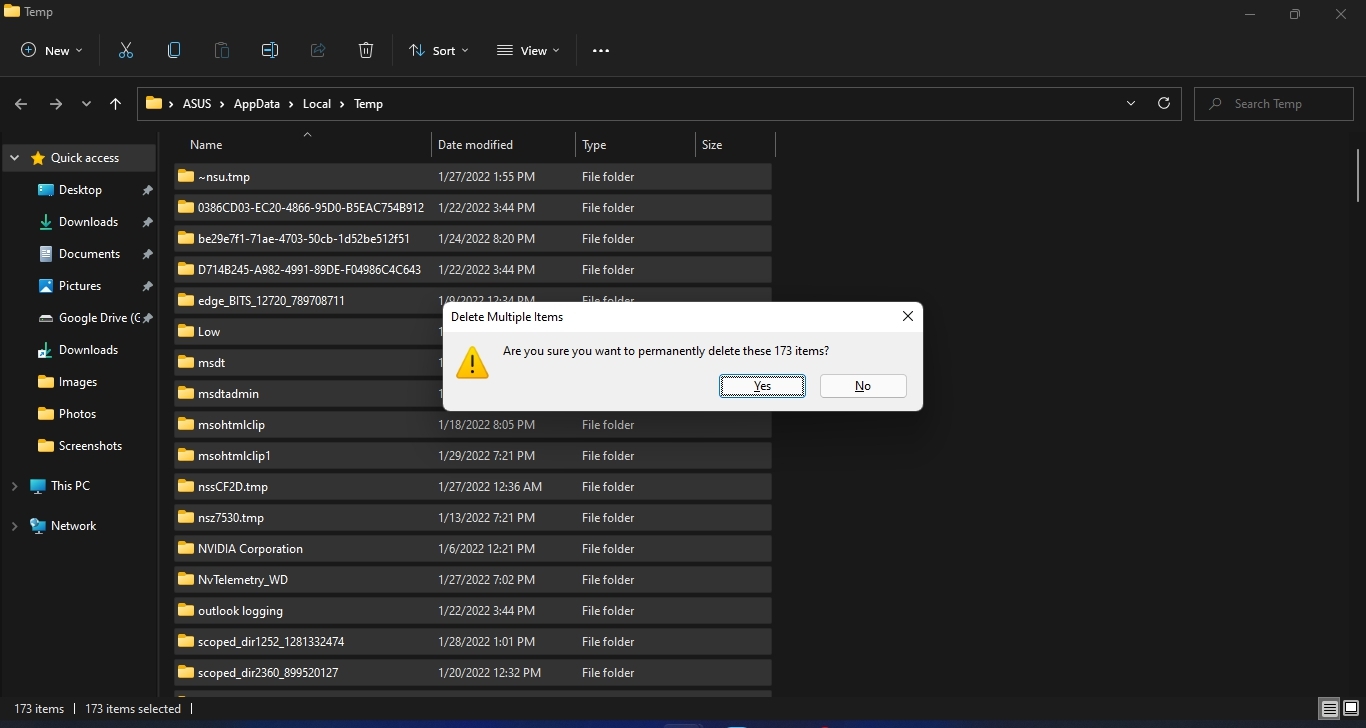Click the ~nsu.tmp folder icon
Image resolution: width=1366 pixels, height=728 pixels.
(x=186, y=176)
